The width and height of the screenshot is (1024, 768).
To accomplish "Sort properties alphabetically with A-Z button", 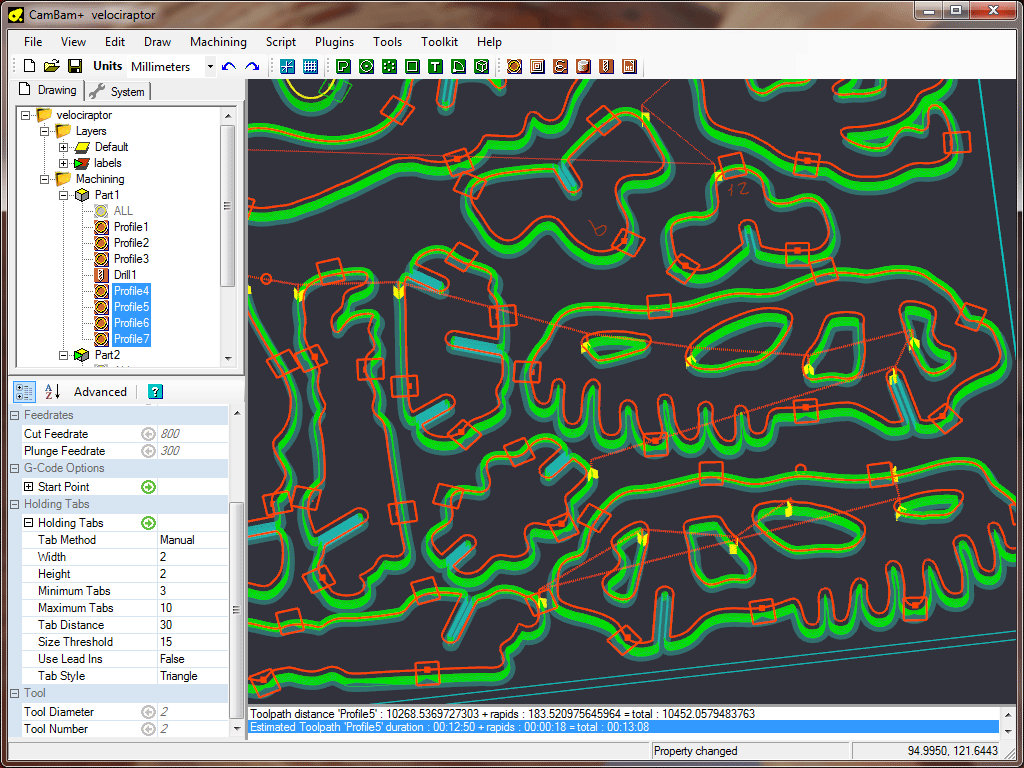I will tap(52, 391).
